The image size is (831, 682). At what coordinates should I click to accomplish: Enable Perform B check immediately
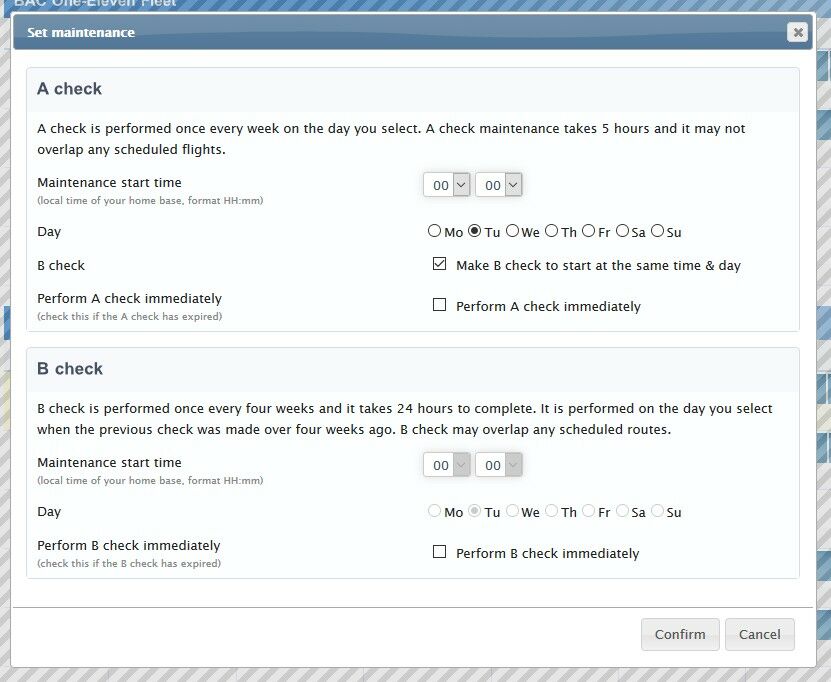pyautogui.click(x=439, y=552)
